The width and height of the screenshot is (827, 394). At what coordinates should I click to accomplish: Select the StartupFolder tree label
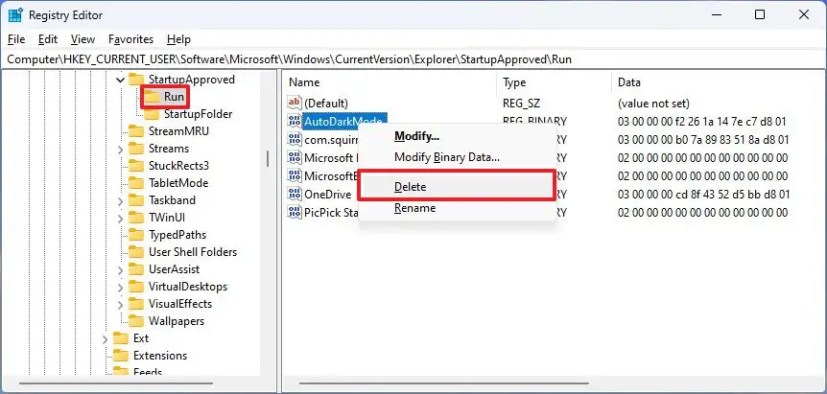tap(198, 114)
